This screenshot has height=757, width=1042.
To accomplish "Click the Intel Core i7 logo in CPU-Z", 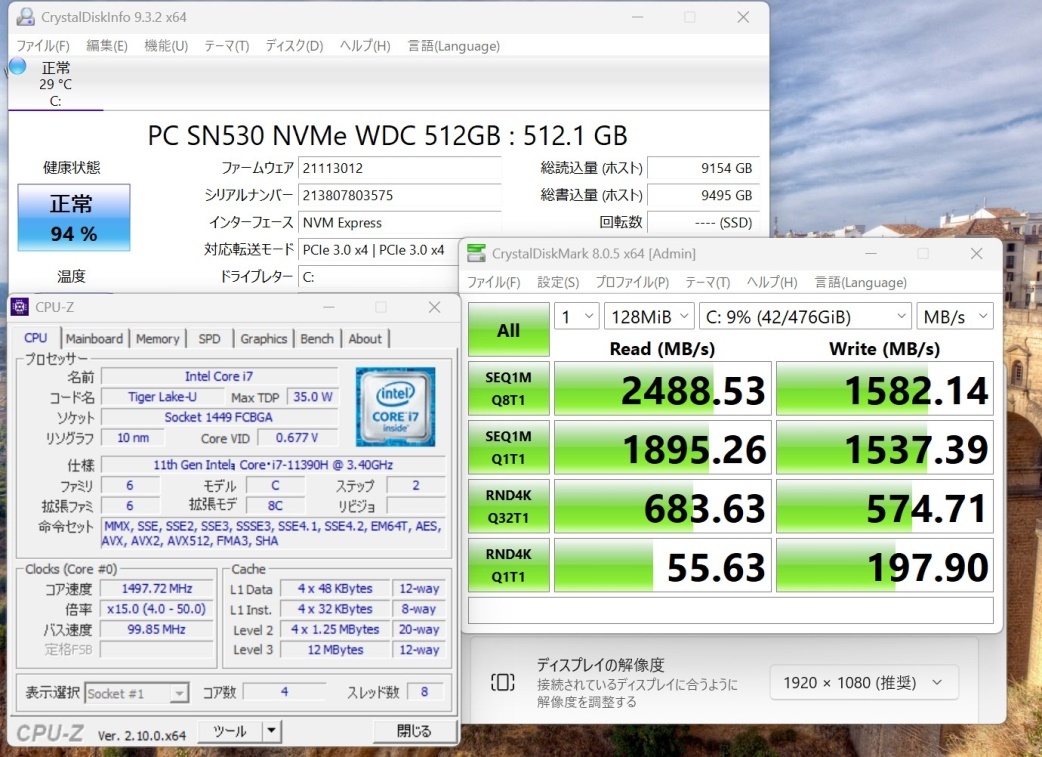I will pos(395,407).
